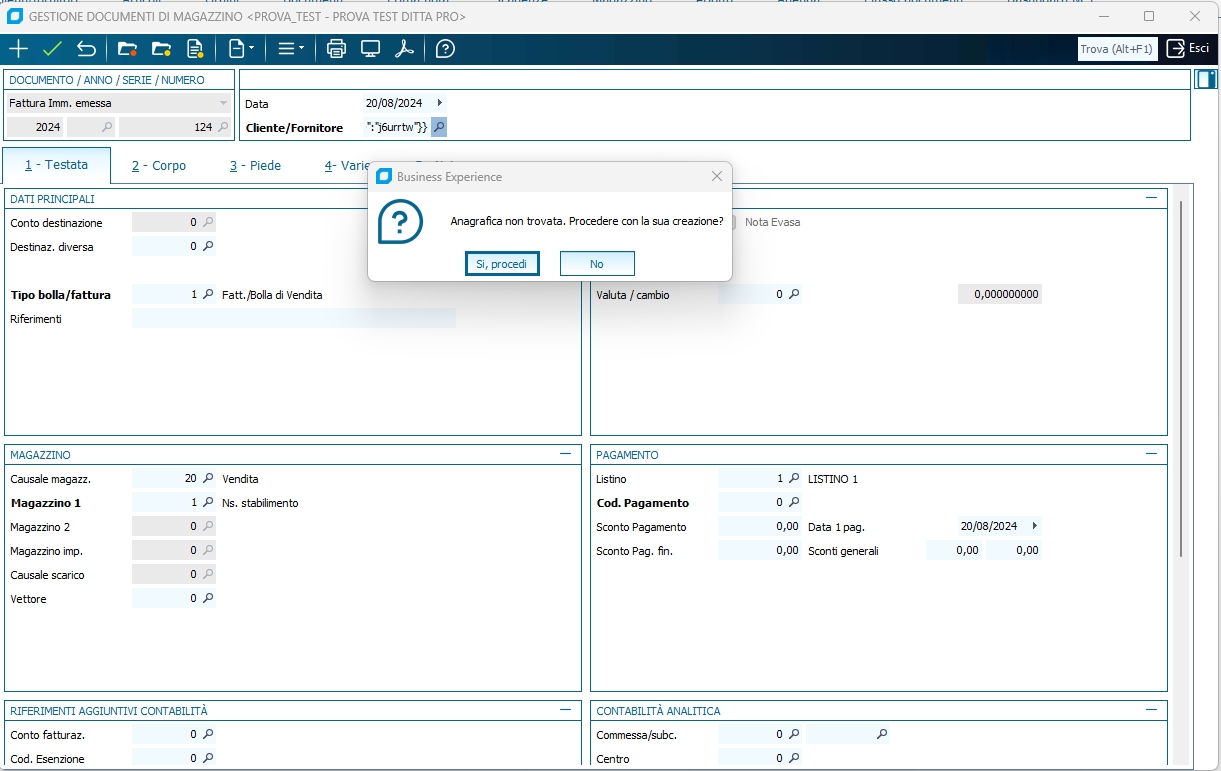Click the PDF export icon
Image resolution: width=1221 pixels, height=771 pixels.
[404, 49]
